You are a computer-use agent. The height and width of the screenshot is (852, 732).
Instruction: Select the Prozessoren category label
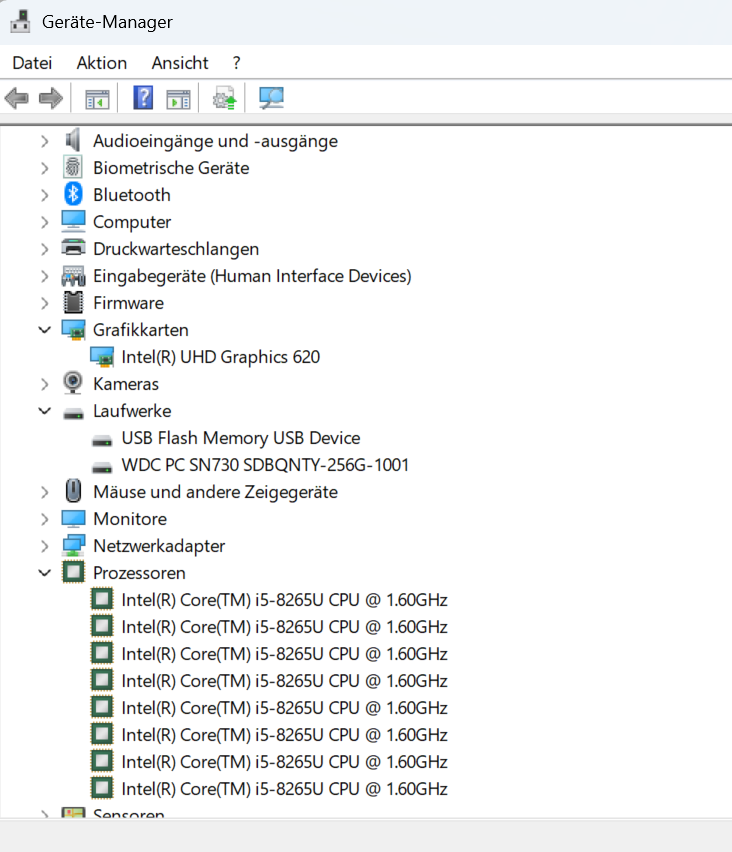coord(139,573)
